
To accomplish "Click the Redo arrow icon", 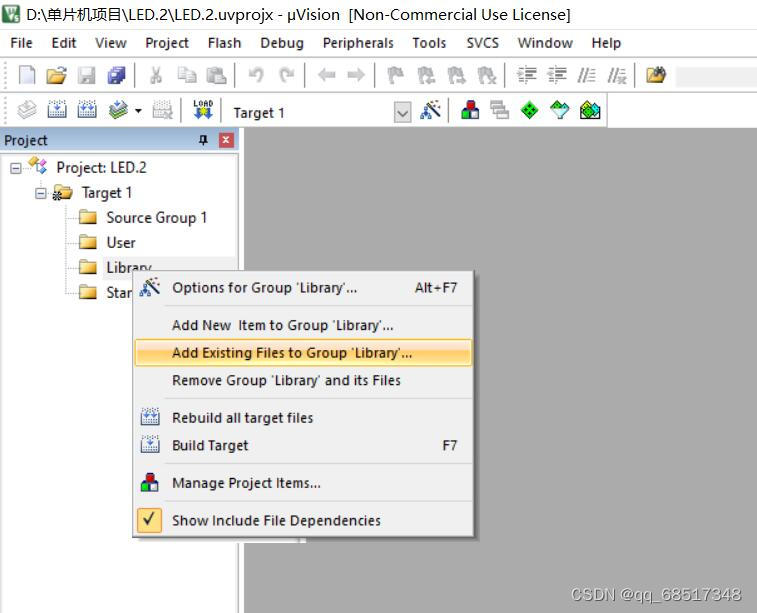I will [x=287, y=75].
